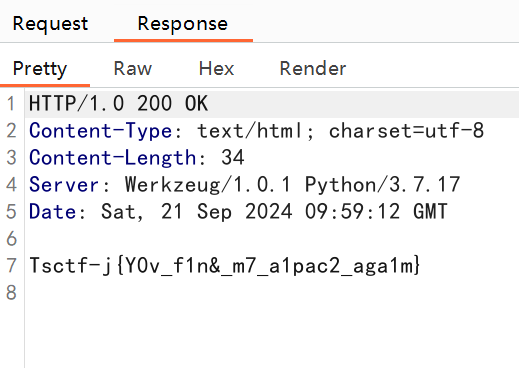The image size is (519, 368).
Task: Click the Sat, 21 Sep 2024 date value
Action: point(274,211)
